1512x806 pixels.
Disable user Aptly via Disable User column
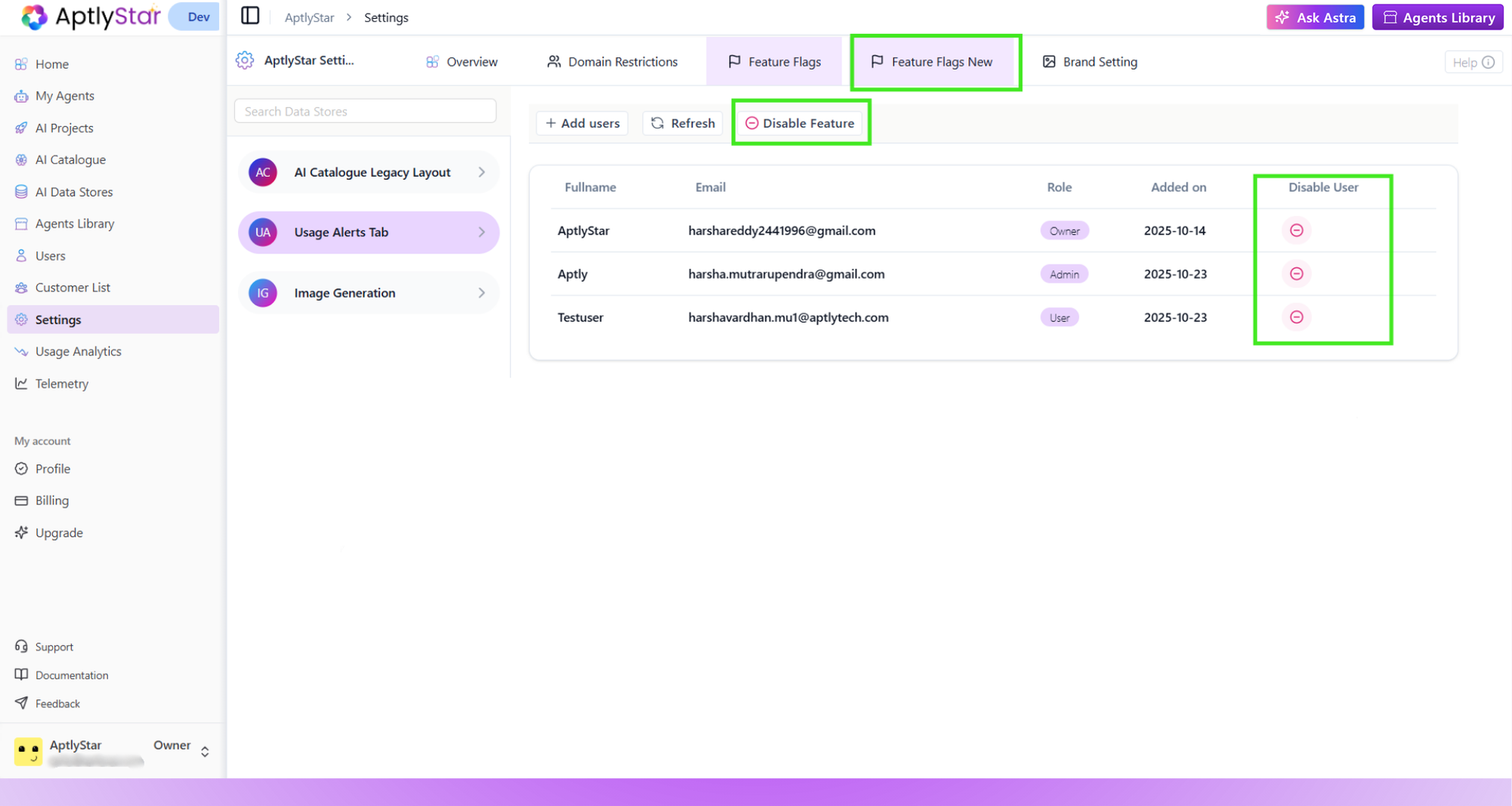1296,274
